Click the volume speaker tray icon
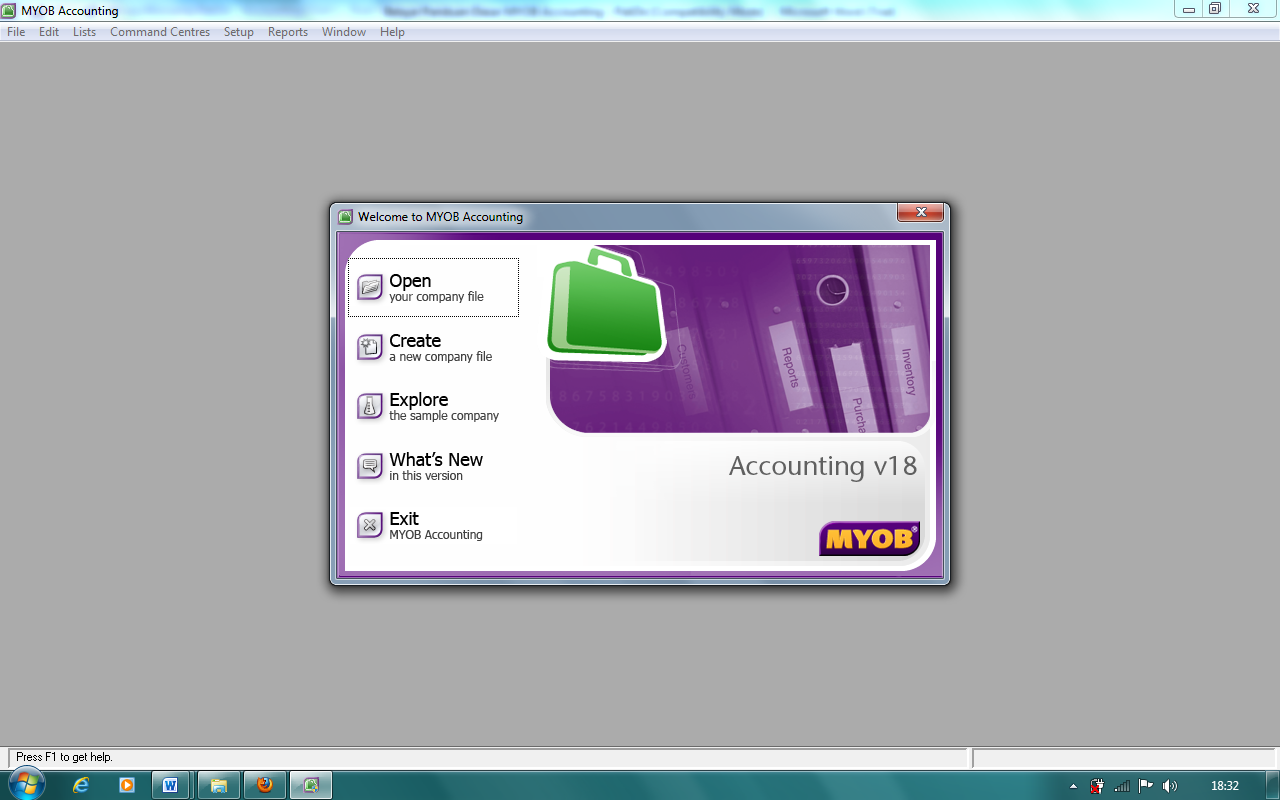Viewport: 1280px width, 800px height. click(x=1169, y=786)
